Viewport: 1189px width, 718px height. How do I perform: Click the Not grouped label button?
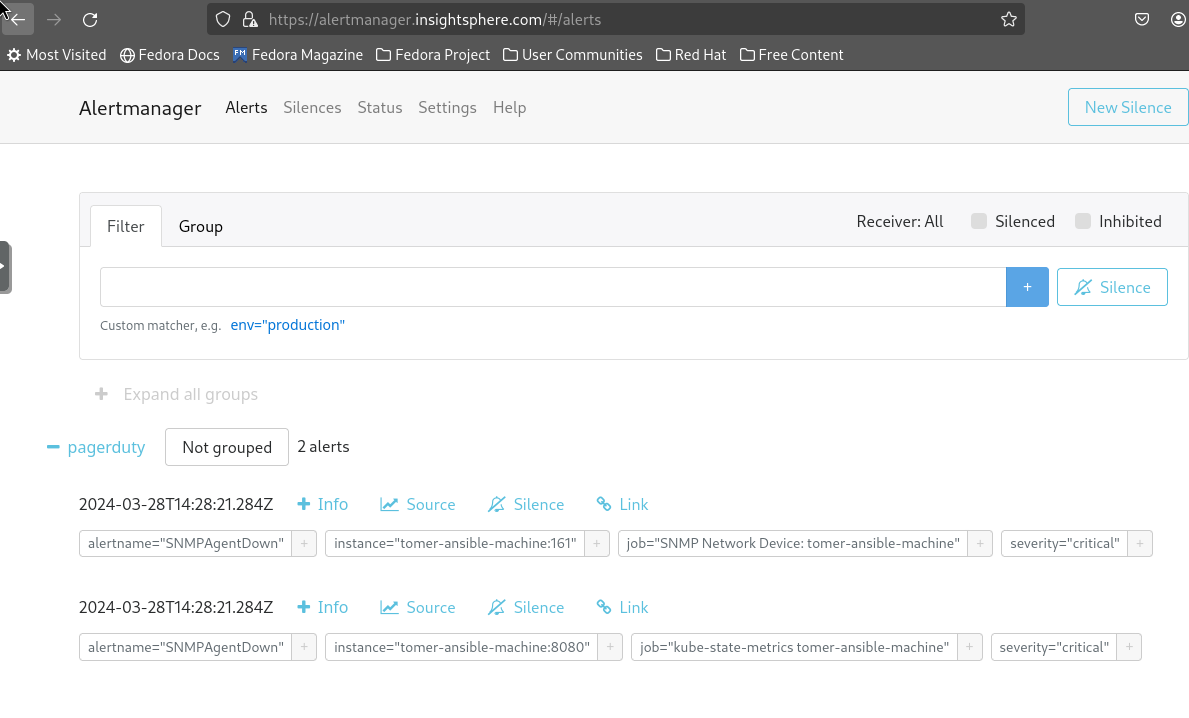click(x=227, y=447)
